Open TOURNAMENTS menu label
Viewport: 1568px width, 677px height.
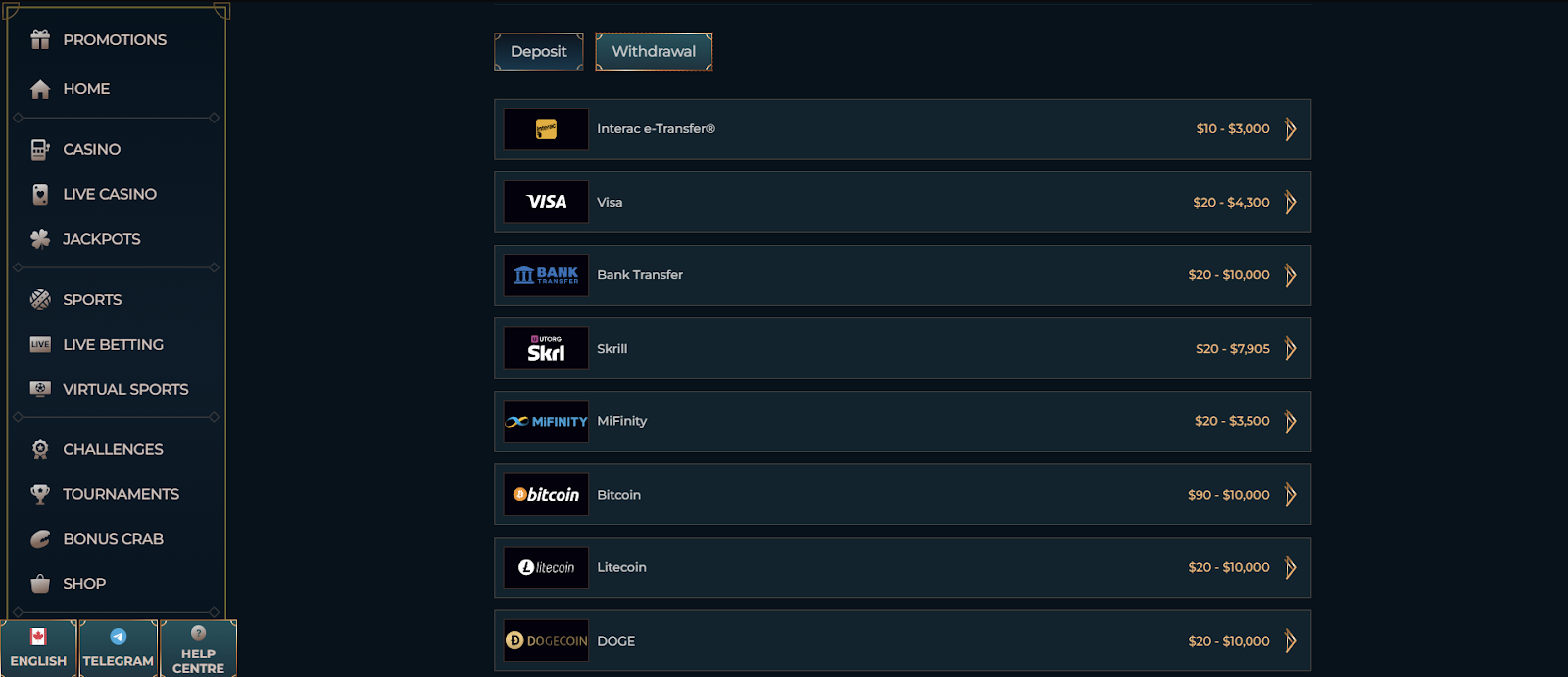[122, 494]
